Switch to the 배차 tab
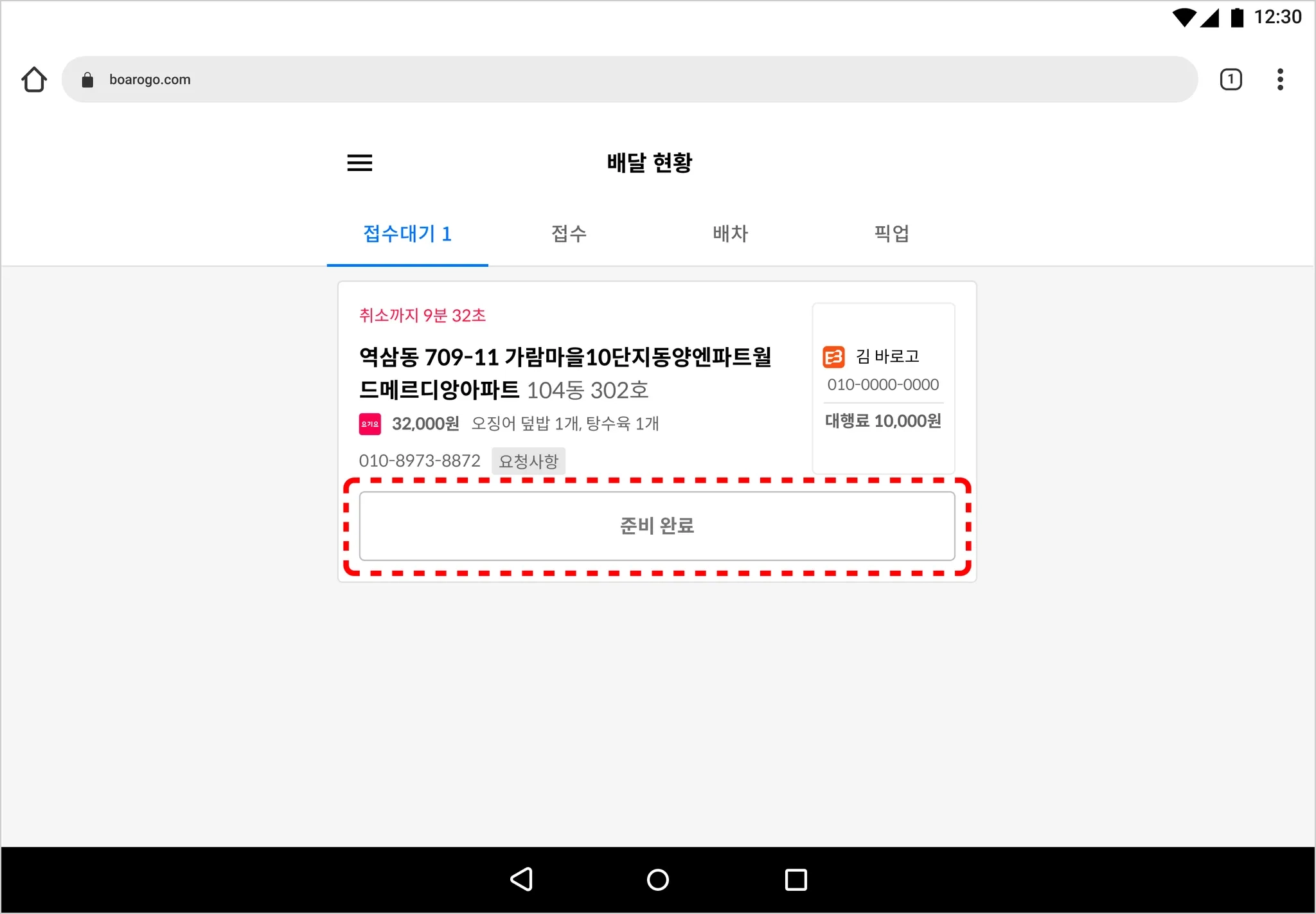The height and width of the screenshot is (914, 1316). 730,233
